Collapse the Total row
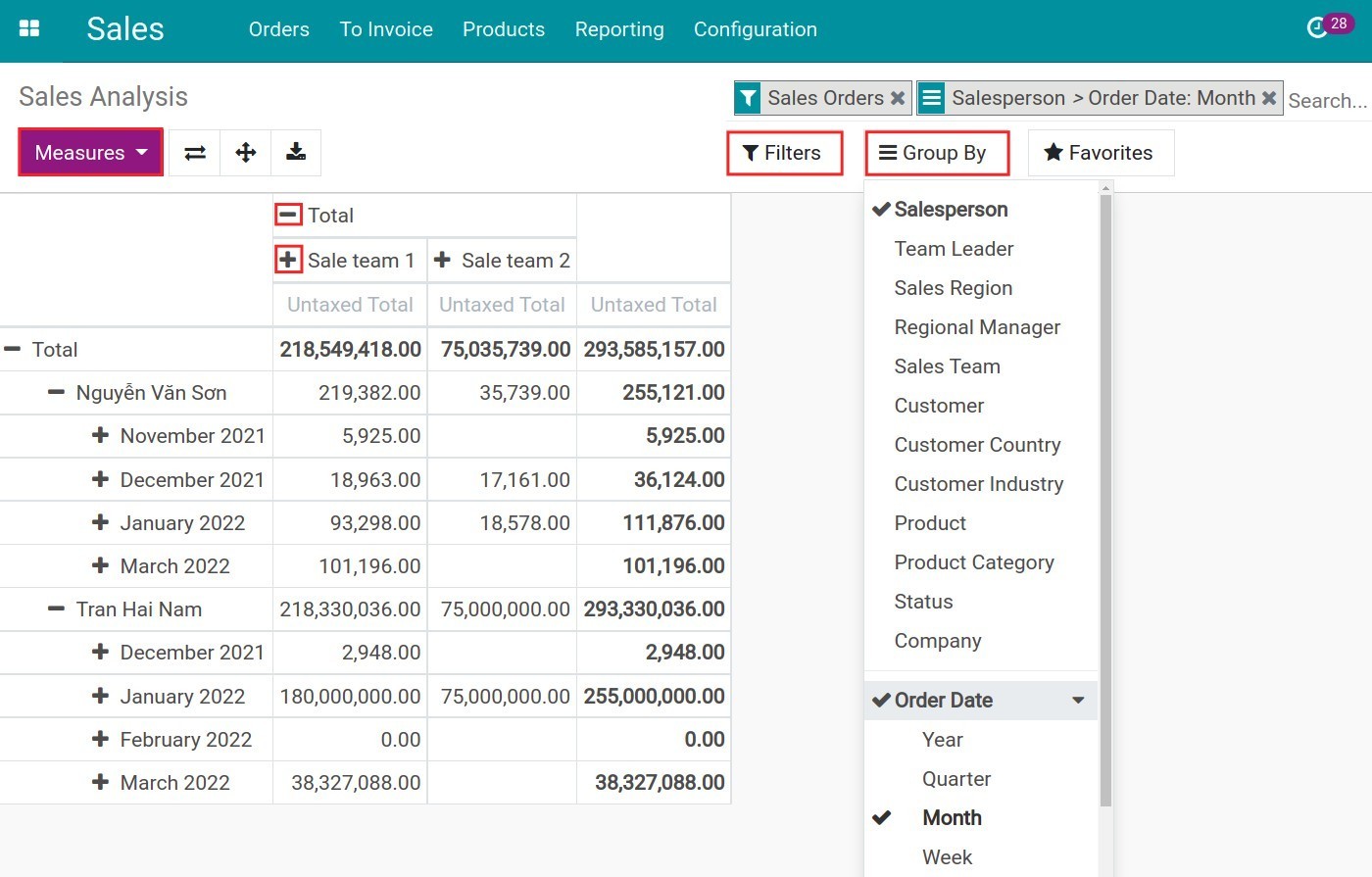The image size is (1372, 877). pyautogui.click(x=12, y=349)
